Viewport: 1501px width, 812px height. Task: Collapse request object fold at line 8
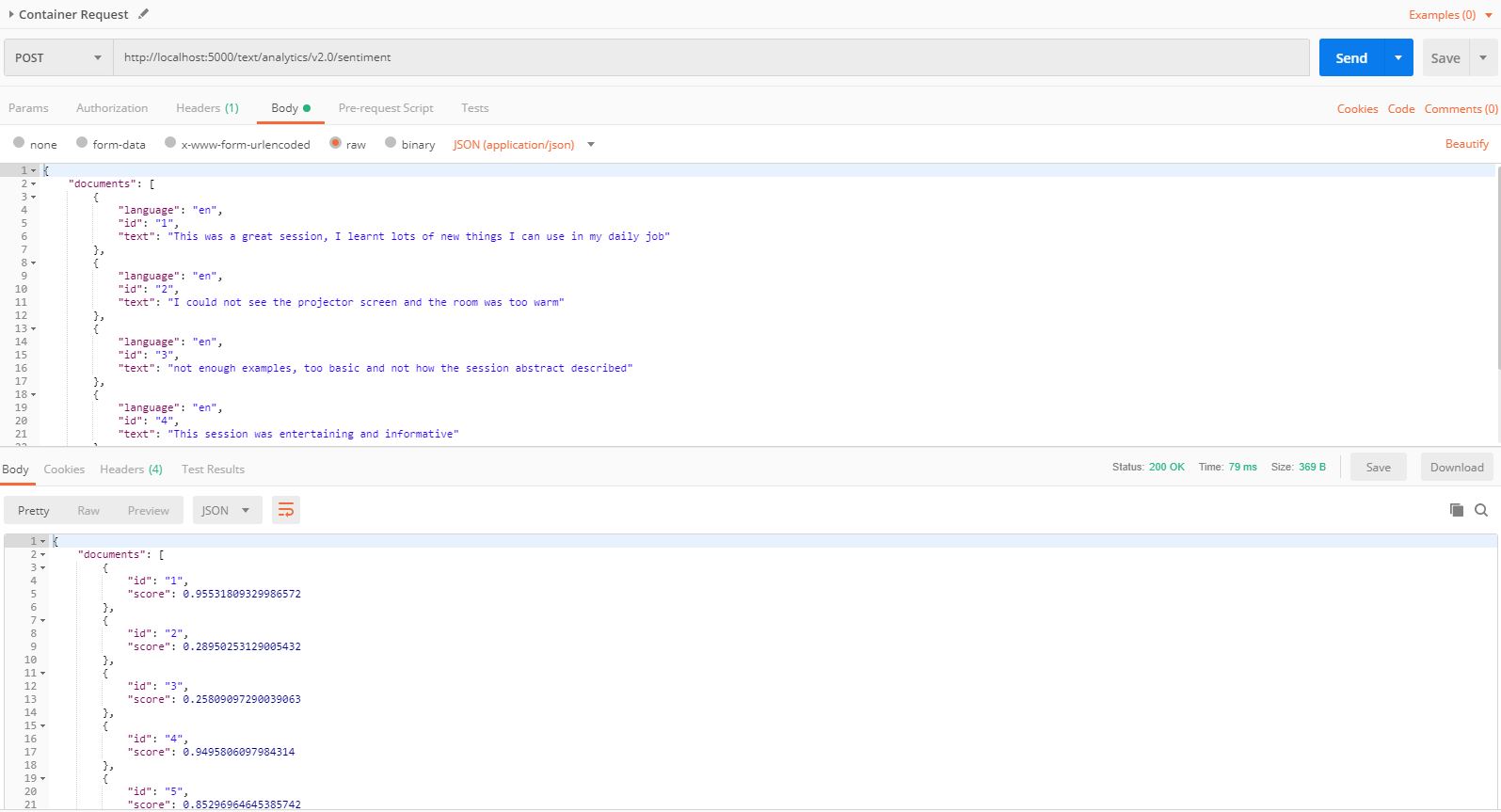pos(34,263)
